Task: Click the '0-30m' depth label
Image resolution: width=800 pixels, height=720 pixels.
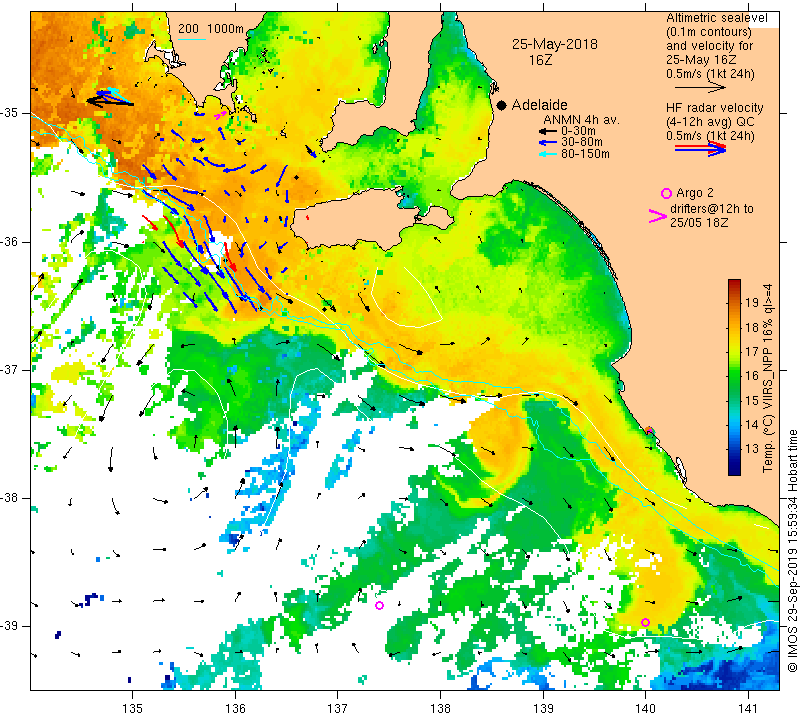Action: [578, 131]
